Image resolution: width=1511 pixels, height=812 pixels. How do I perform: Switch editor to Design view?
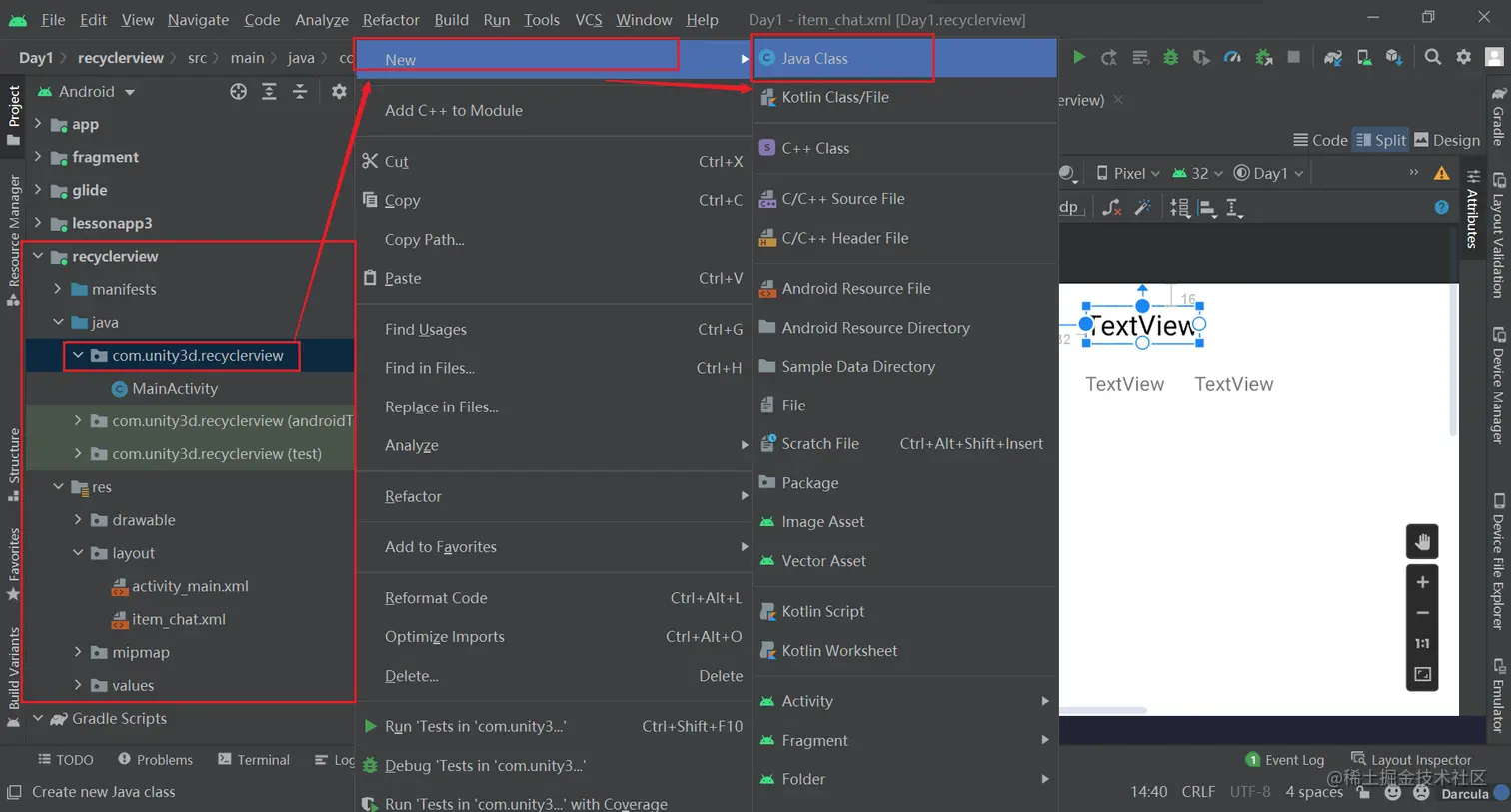tap(1447, 140)
